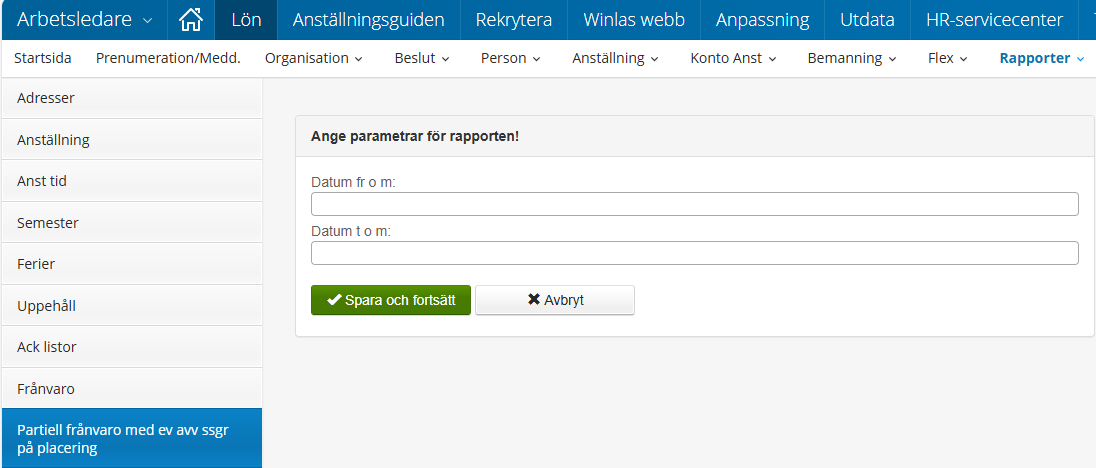Click the Datum t o m field
The image size is (1096, 468).
point(694,253)
